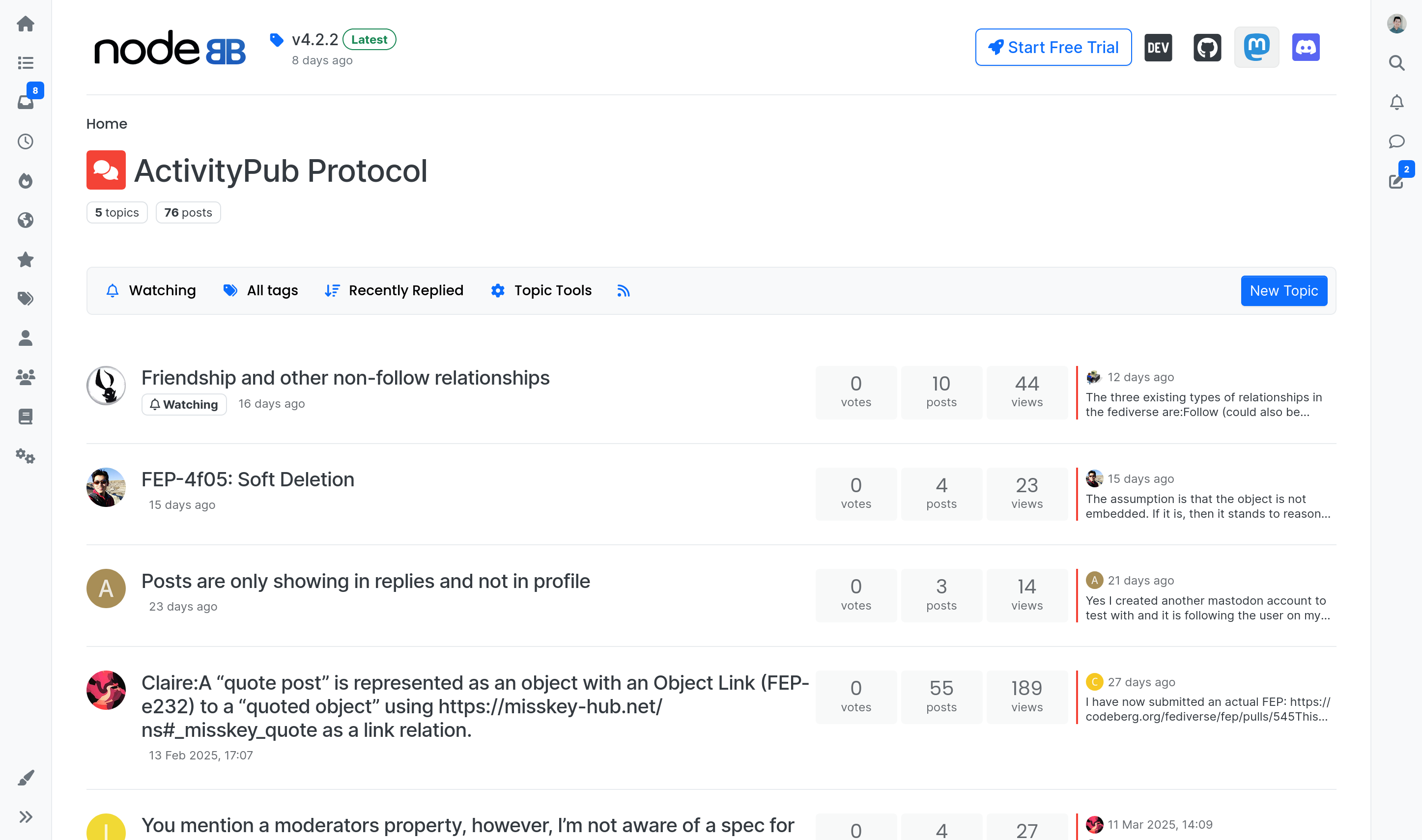Open notifications bell in right sidebar
This screenshot has height=840, width=1422.
point(1396,103)
